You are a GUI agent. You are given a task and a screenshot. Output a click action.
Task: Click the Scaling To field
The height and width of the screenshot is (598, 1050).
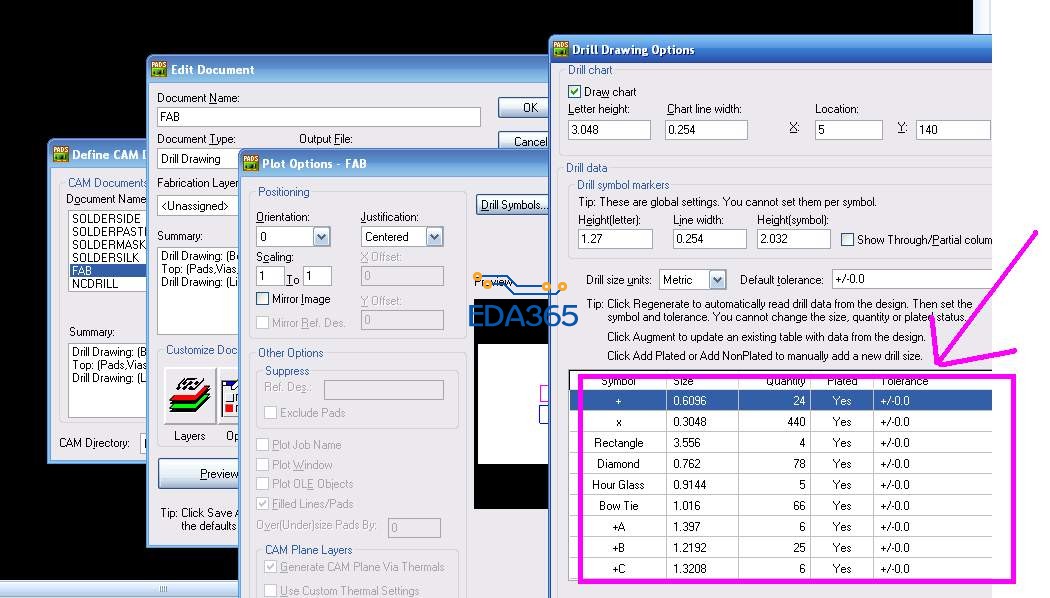pyautogui.click(x=317, y=276)
